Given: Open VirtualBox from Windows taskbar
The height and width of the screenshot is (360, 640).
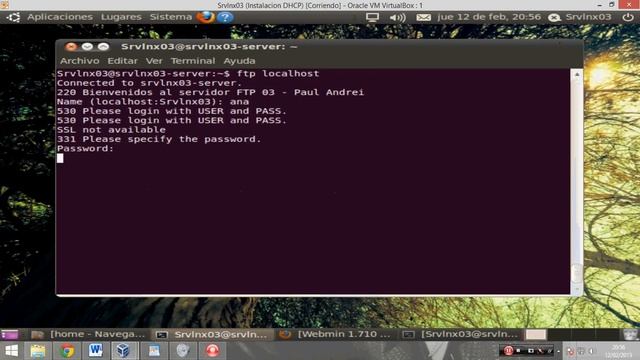Looking at the screenshot, I should 123,351.
